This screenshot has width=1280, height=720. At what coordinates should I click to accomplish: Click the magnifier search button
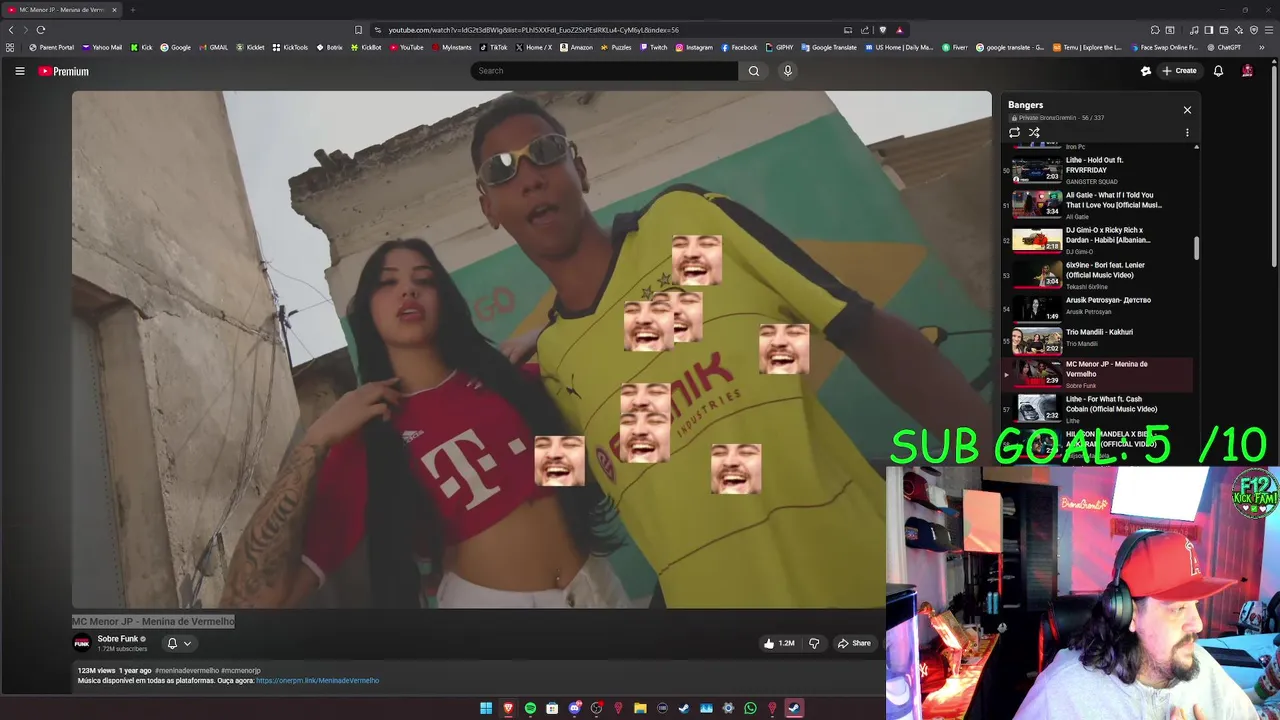click(x=754, y=71)
